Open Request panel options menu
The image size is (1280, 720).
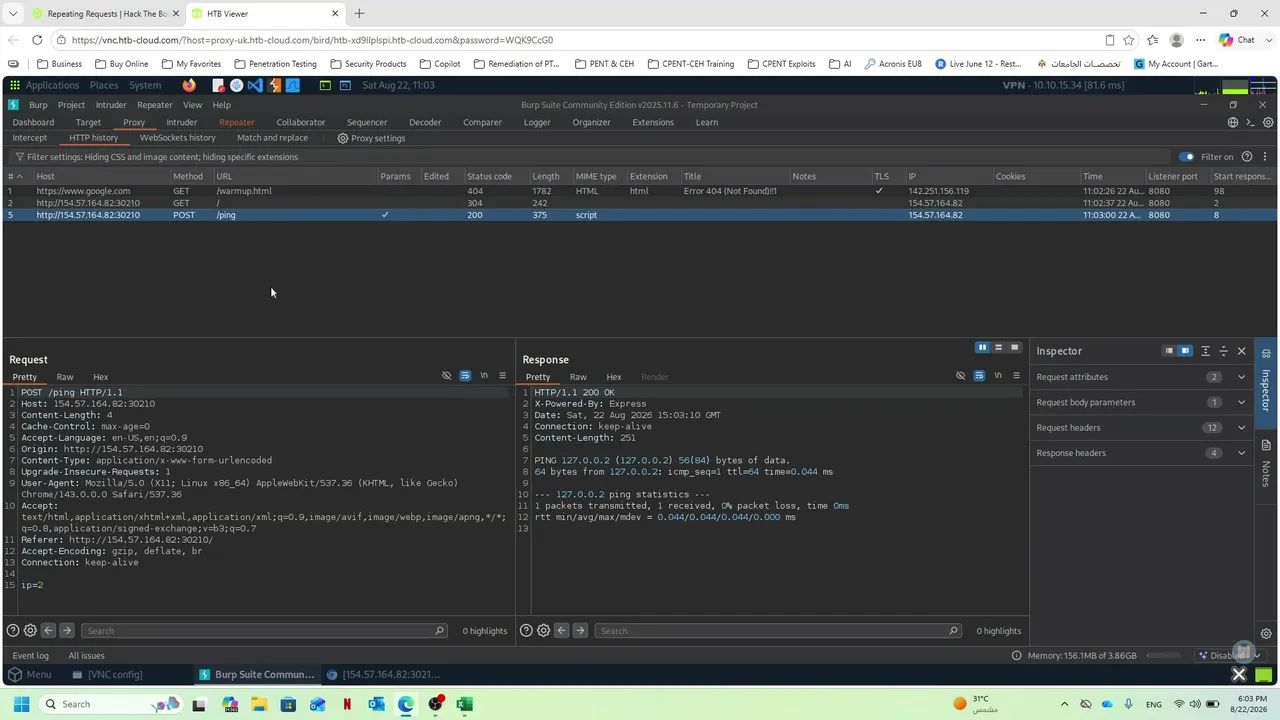coord(502,376)
